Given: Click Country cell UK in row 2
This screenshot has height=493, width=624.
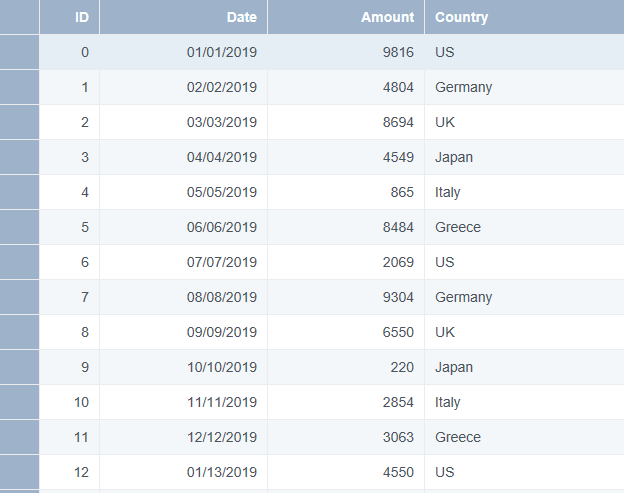Looking at the screenshot, I should click(524, 122).
